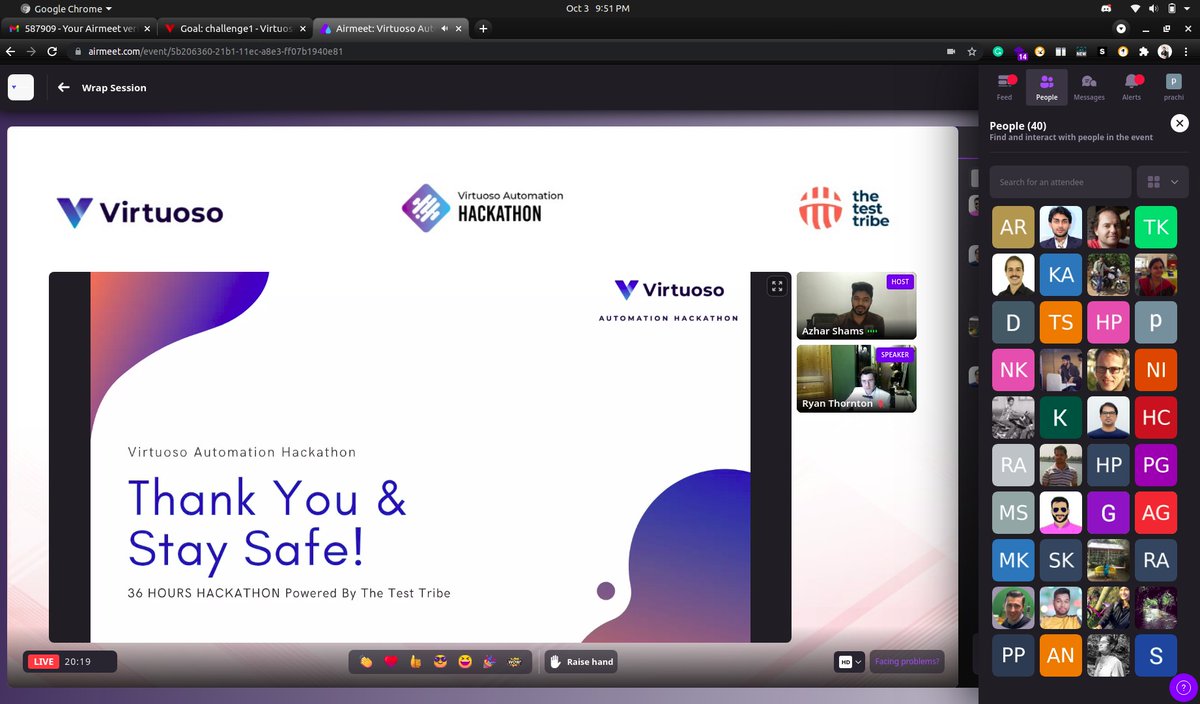The image size is (1200, 704).
Task: Select Azhar Shams host video tile
Action: pos(856,306)
